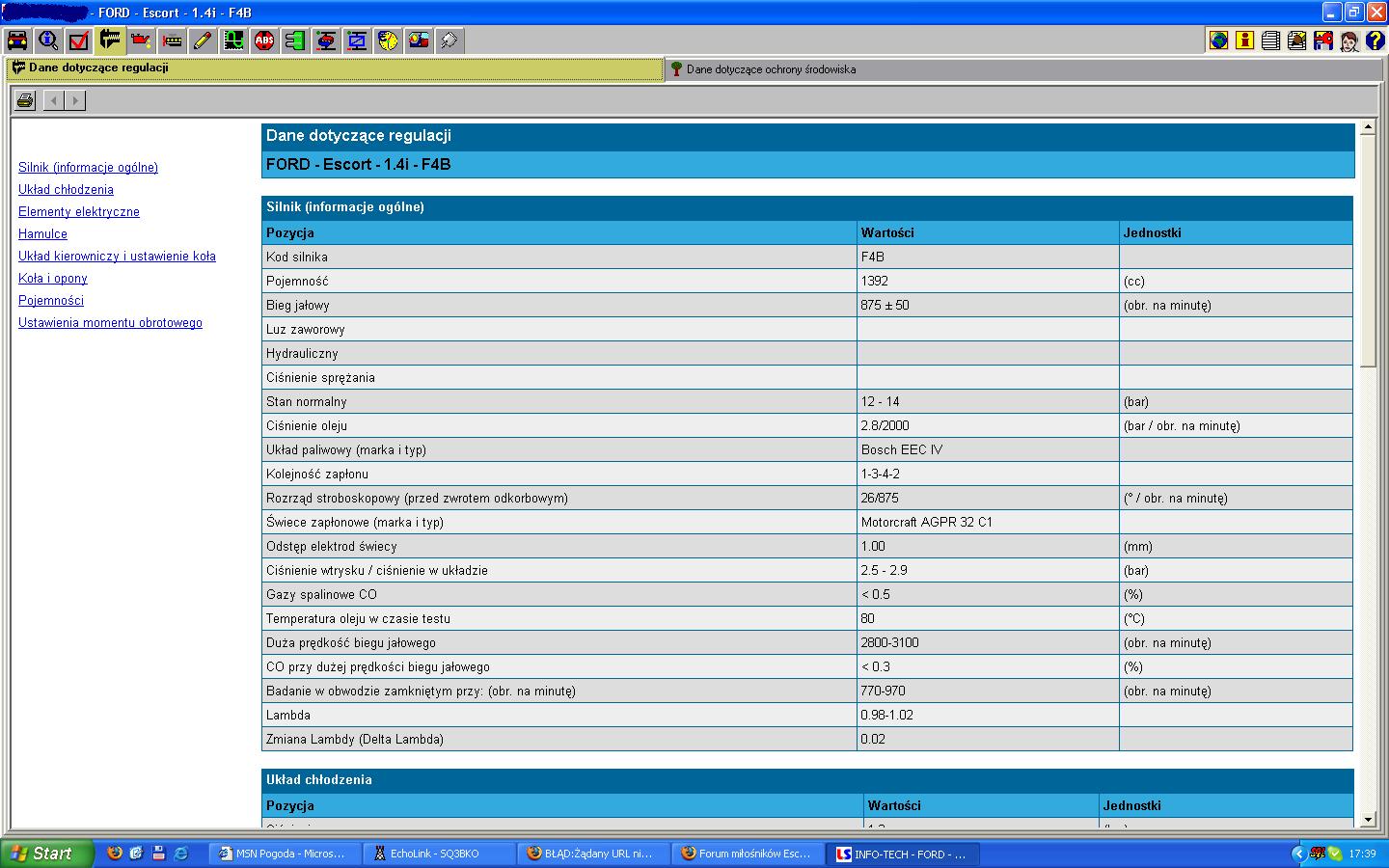Open the green oscilloscope waveform icon
Image resolution: width=1389 pixels, height=868 pixels.
click(233, 41)
